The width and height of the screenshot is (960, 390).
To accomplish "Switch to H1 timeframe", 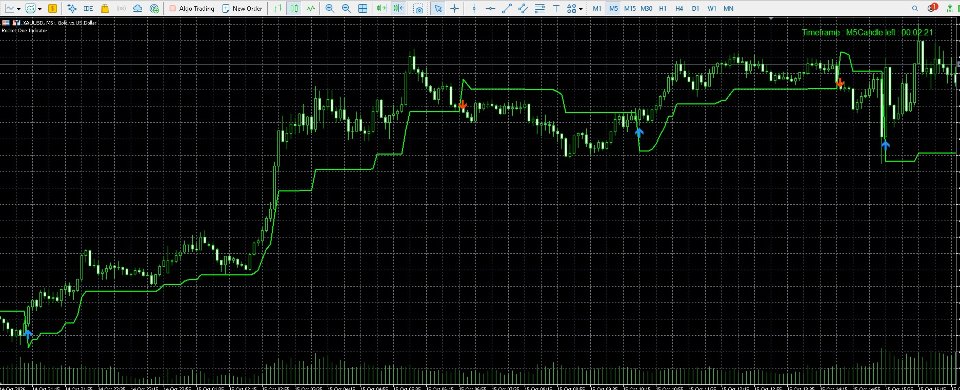I will (663, 9).
